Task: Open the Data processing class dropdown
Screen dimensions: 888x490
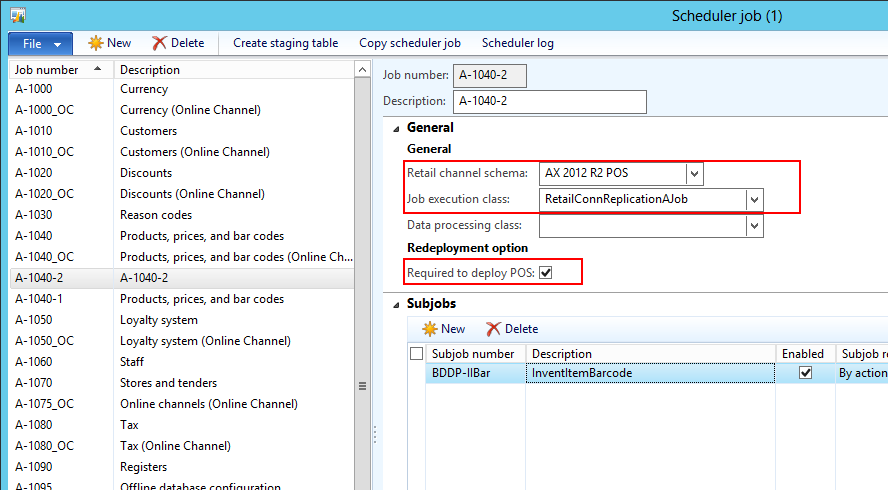Action: (755, 226)
